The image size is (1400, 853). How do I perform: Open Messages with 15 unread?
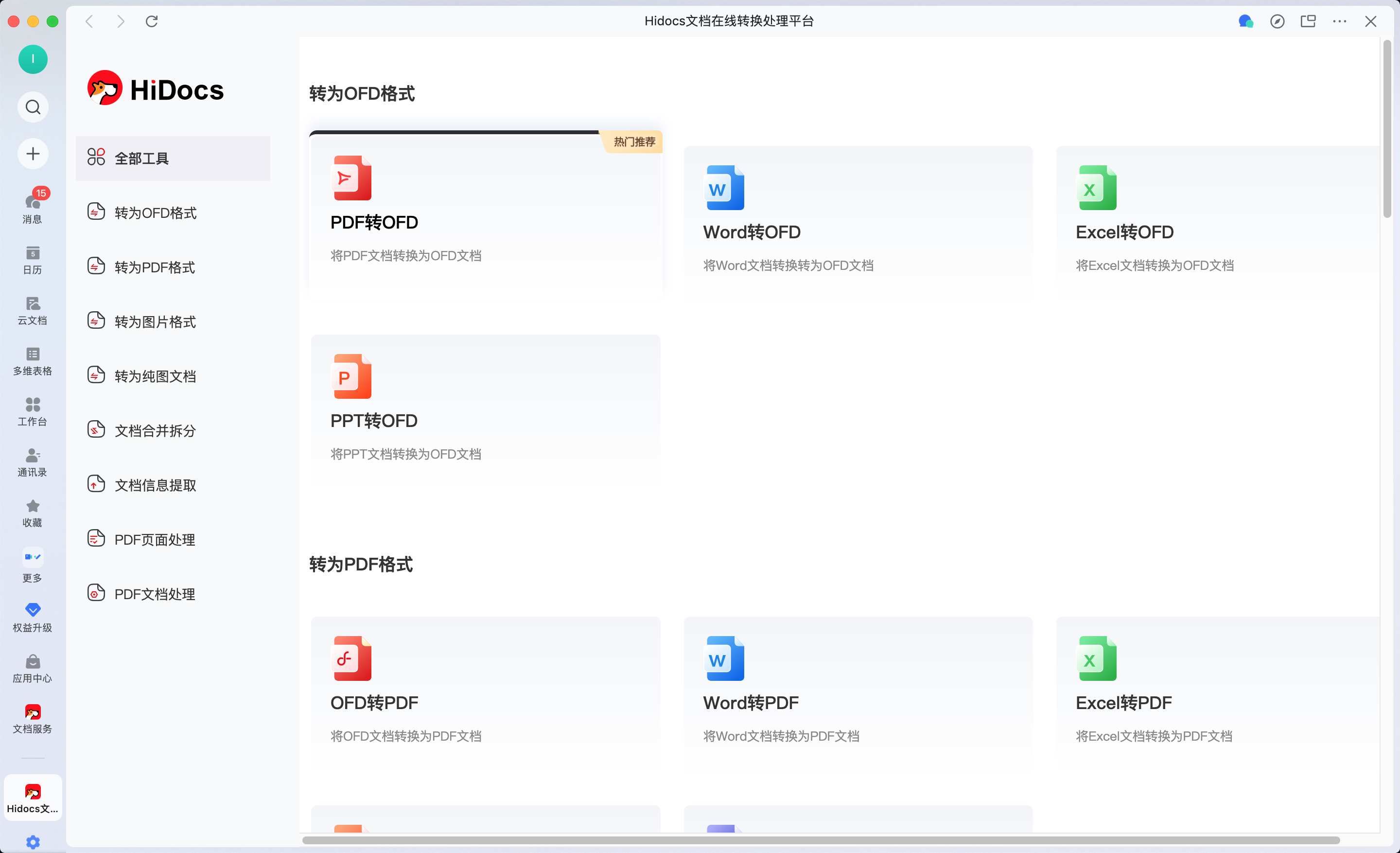tap(33, 205)
